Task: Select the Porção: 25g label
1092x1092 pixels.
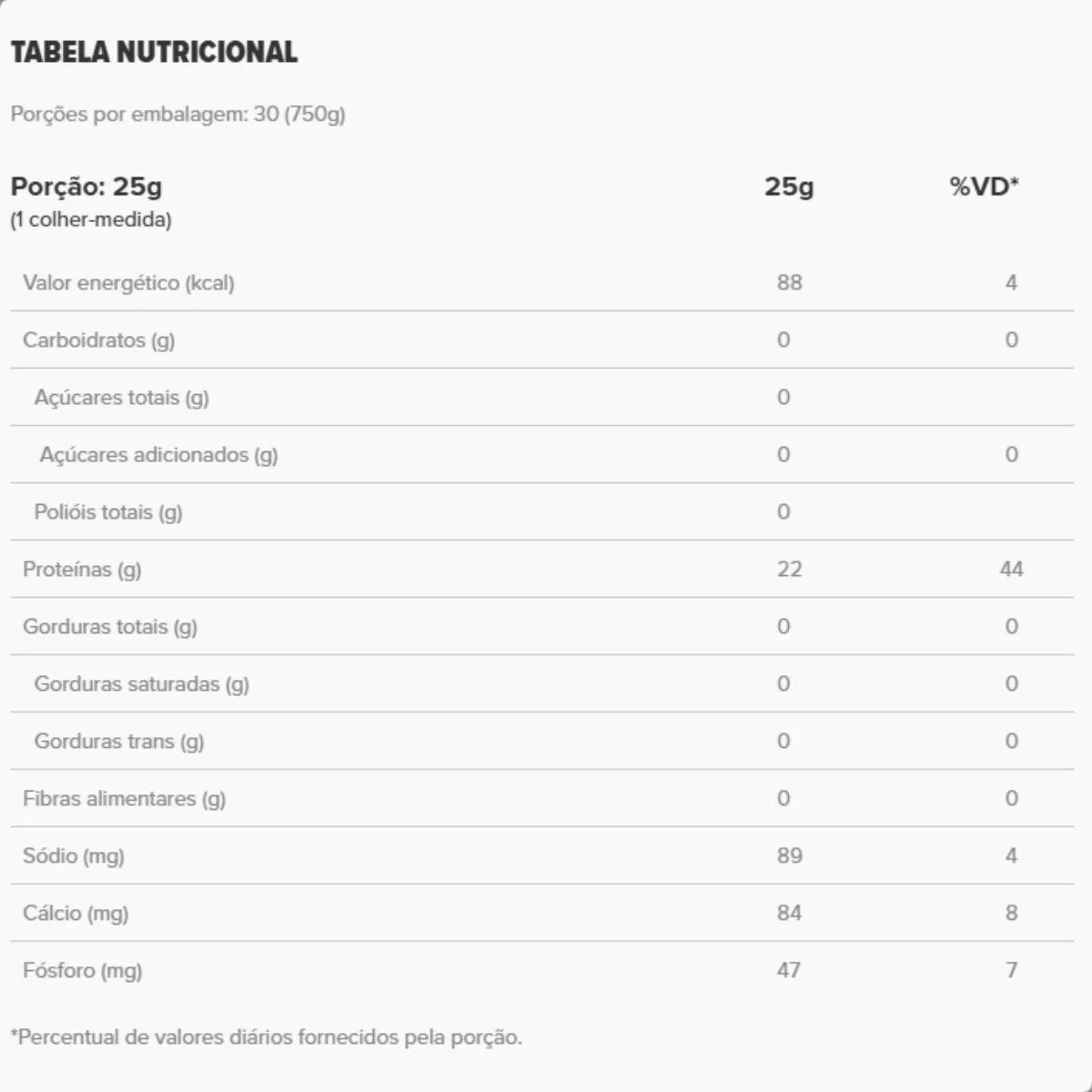Action: click(x=86, y=187)
